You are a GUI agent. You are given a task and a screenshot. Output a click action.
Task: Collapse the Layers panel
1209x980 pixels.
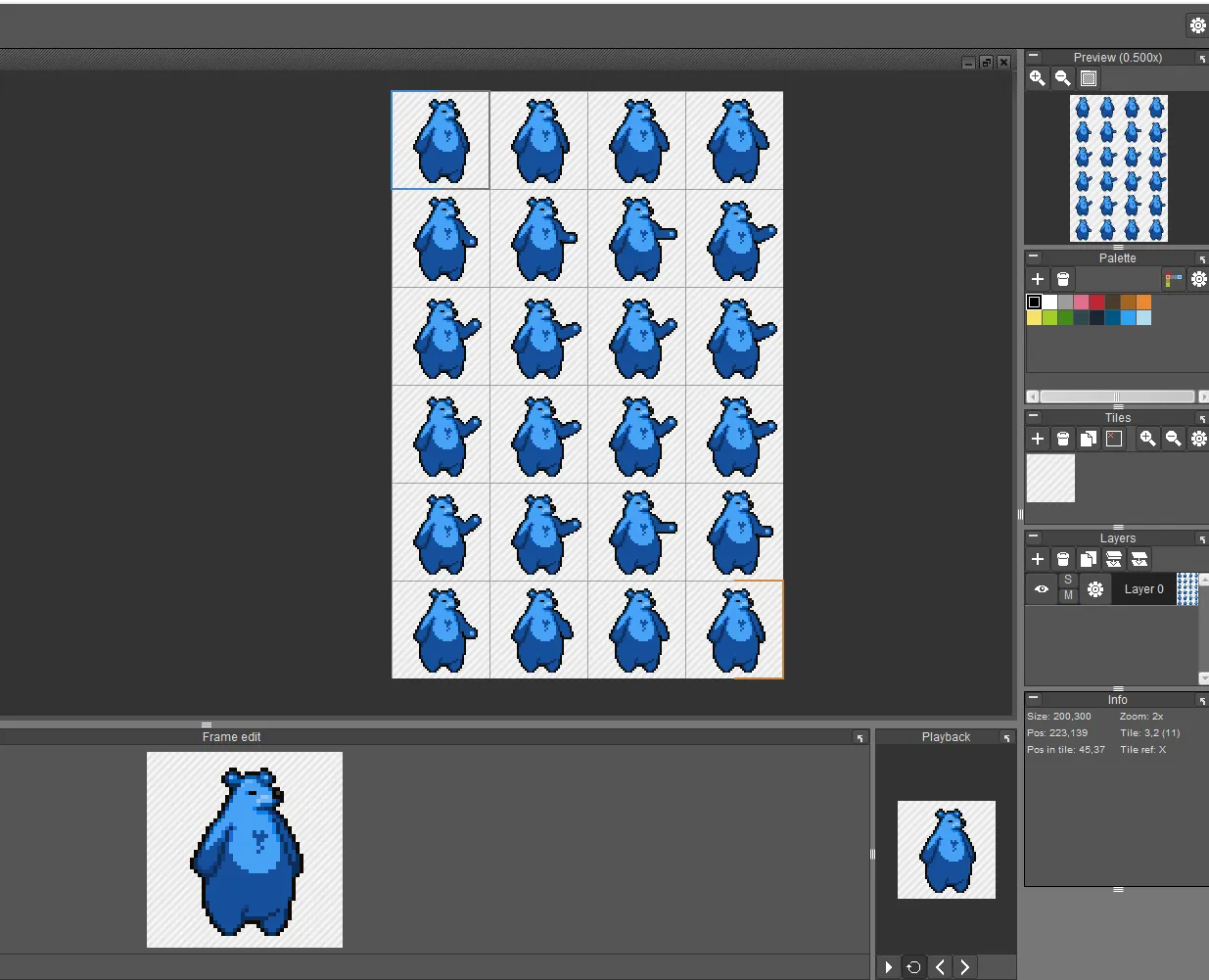pos(1033,537)
